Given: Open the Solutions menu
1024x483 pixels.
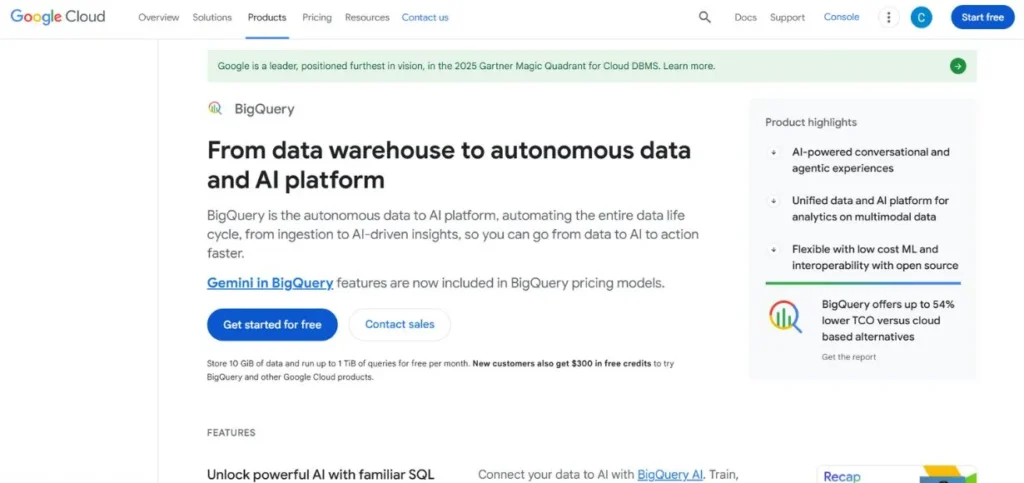Looking at the screenshot, I should [213, 17].
